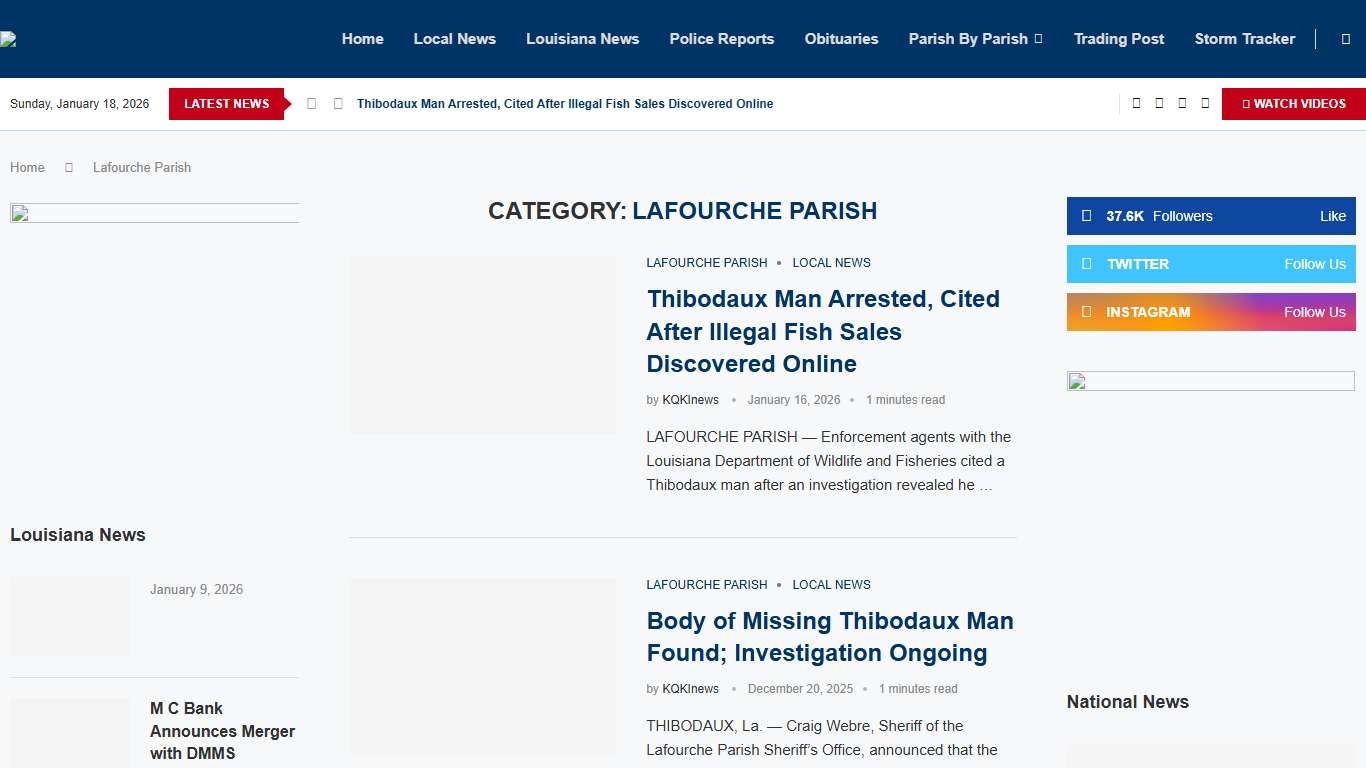Open the Thibodaux illegal fish sales article
This screenshot has height=768, width=1366.
823,331
